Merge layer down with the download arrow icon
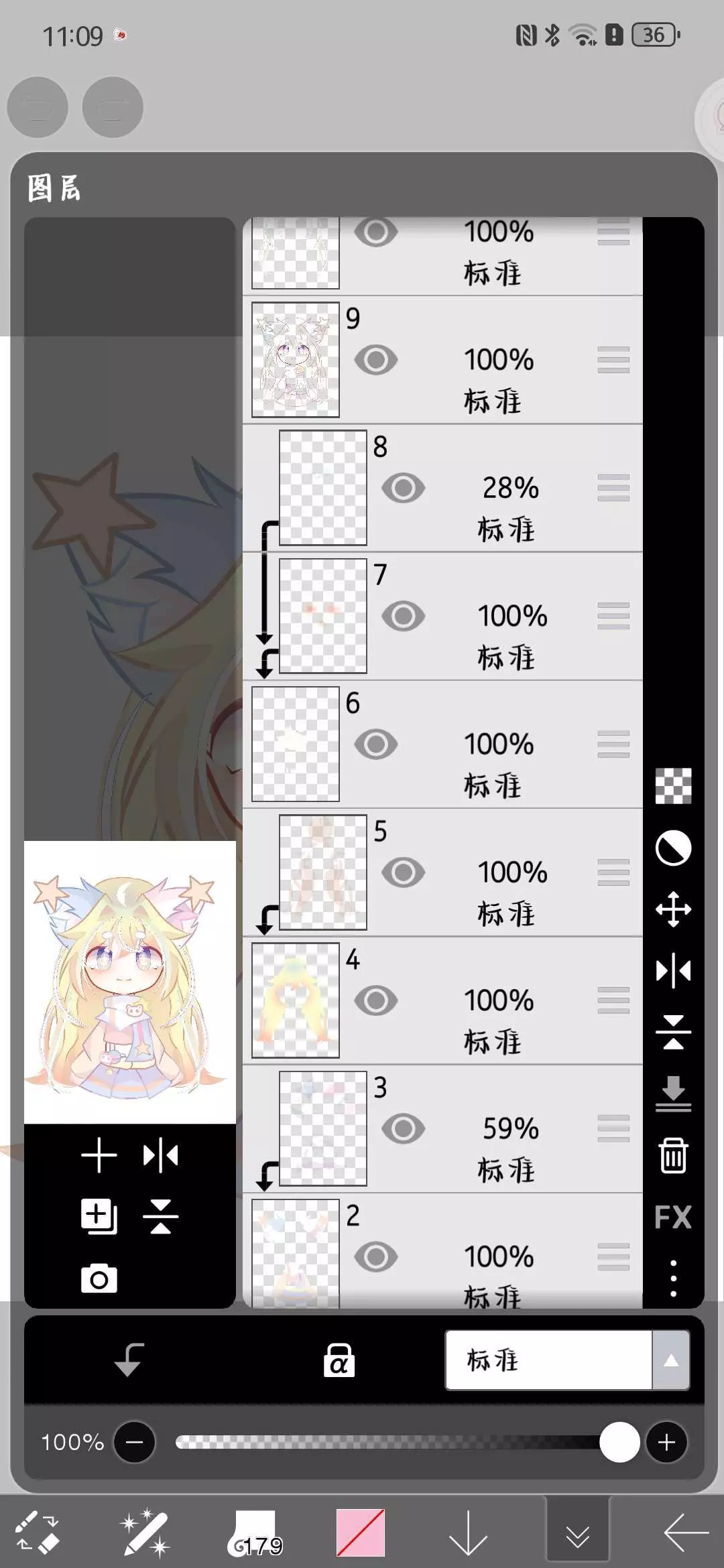Viewport: 724px width, 1568px height. [x=673, y=1094]
